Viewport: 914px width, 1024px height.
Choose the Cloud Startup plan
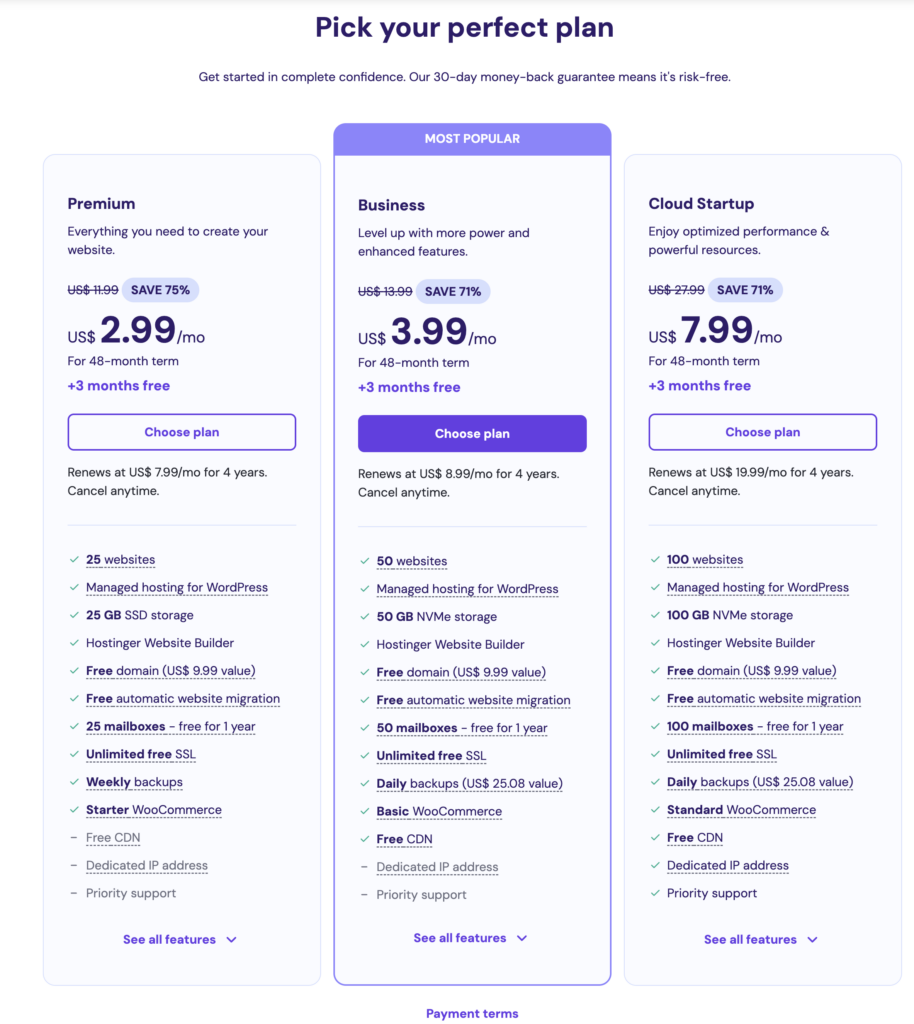[x=763, y=432]
